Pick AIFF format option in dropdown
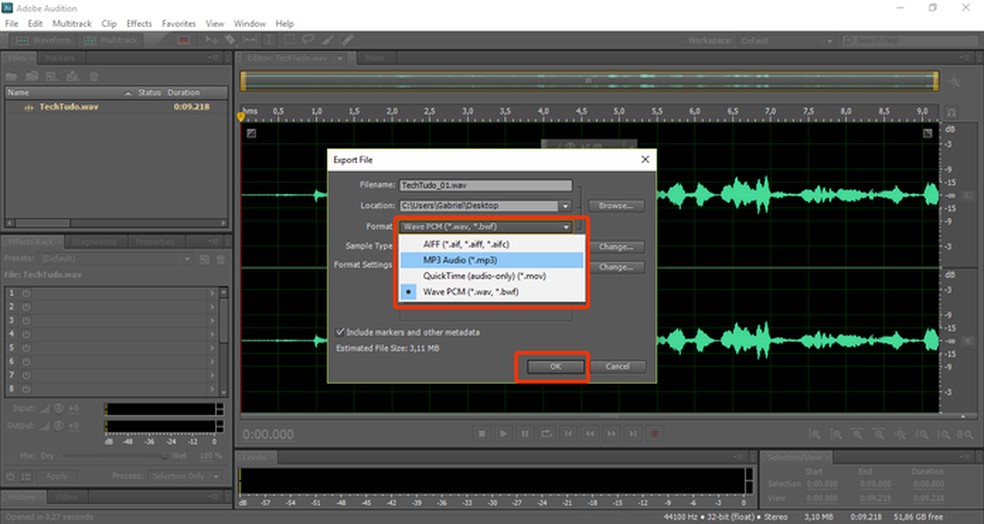 click(467, 243)
